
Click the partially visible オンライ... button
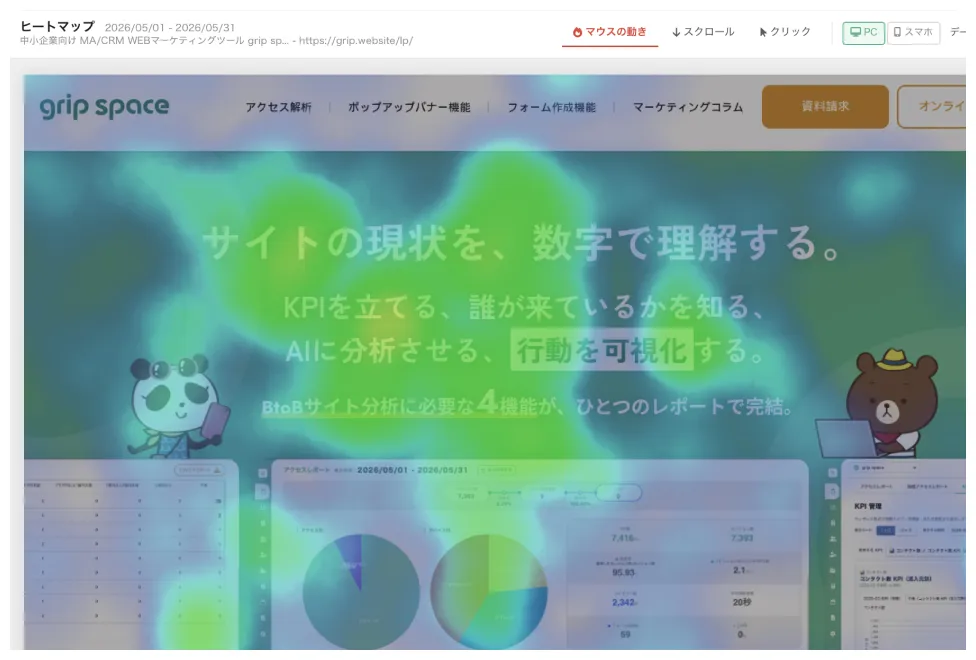tap(932, 106)
